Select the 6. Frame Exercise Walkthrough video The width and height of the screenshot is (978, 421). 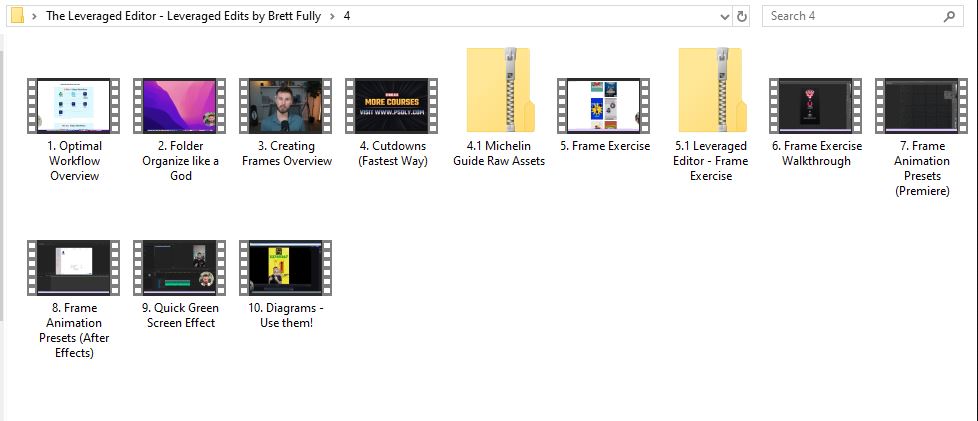816,106
